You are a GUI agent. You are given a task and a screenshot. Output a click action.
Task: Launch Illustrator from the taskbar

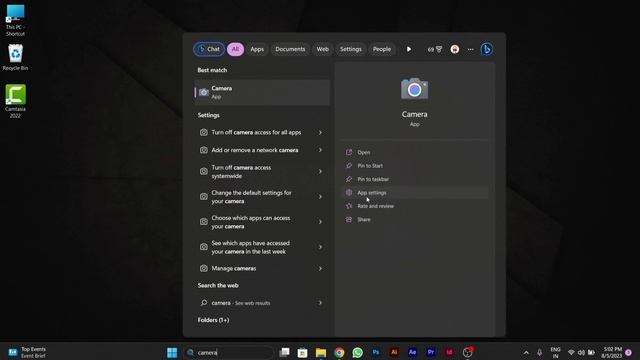click(394, 352)
